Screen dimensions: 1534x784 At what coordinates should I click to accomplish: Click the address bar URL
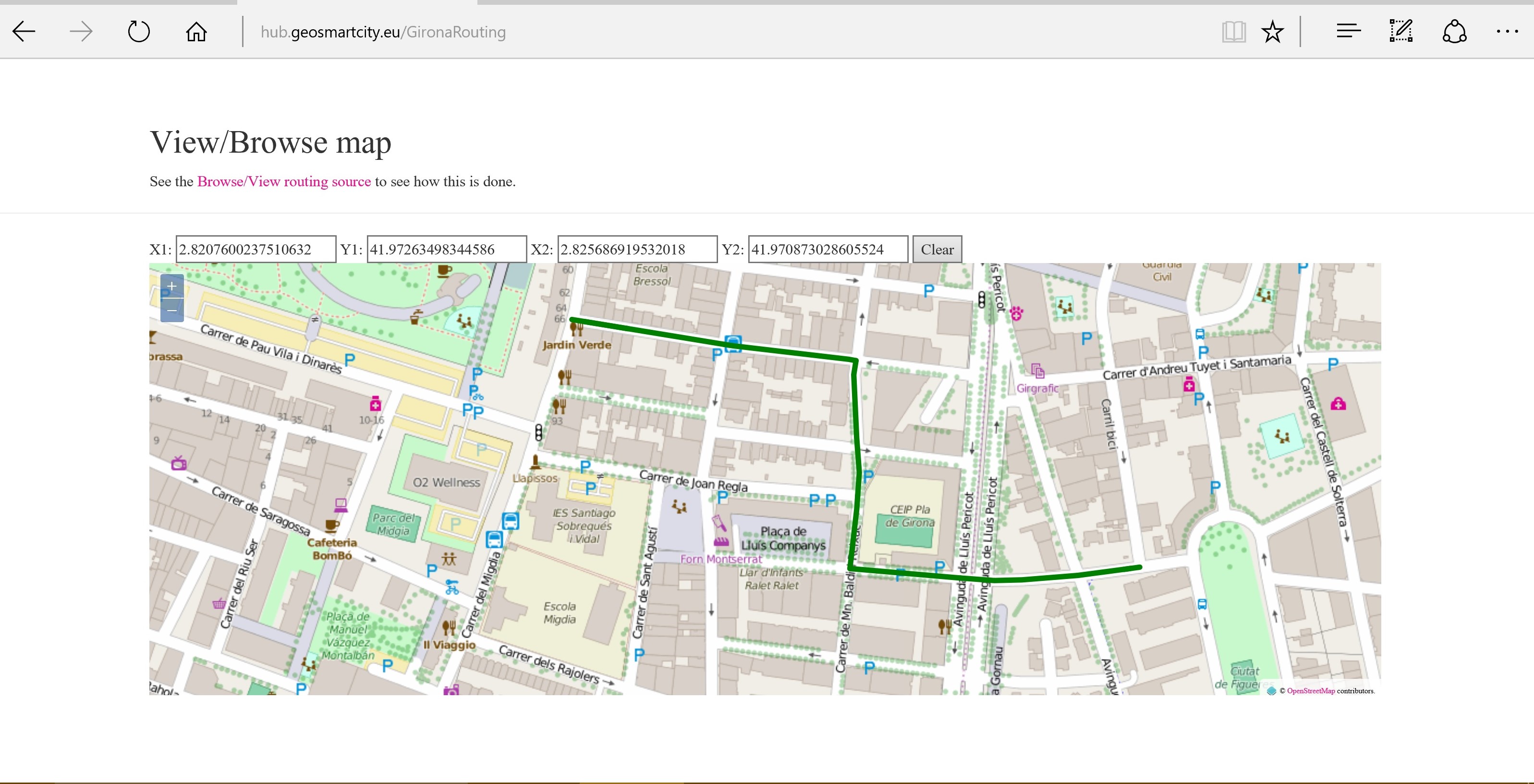pyautogui.click(x=383, y=32)
